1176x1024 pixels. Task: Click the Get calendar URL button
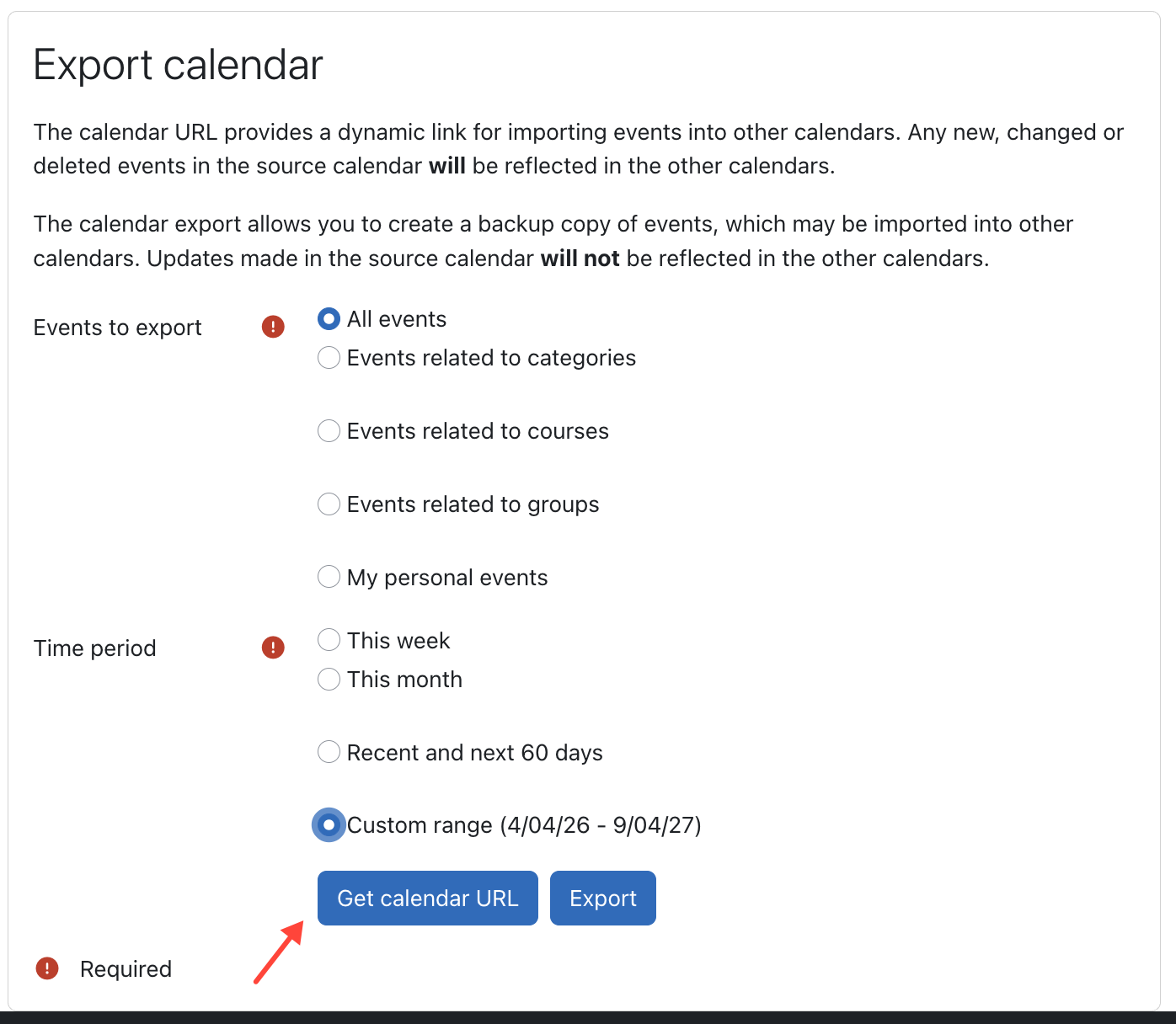427,898
